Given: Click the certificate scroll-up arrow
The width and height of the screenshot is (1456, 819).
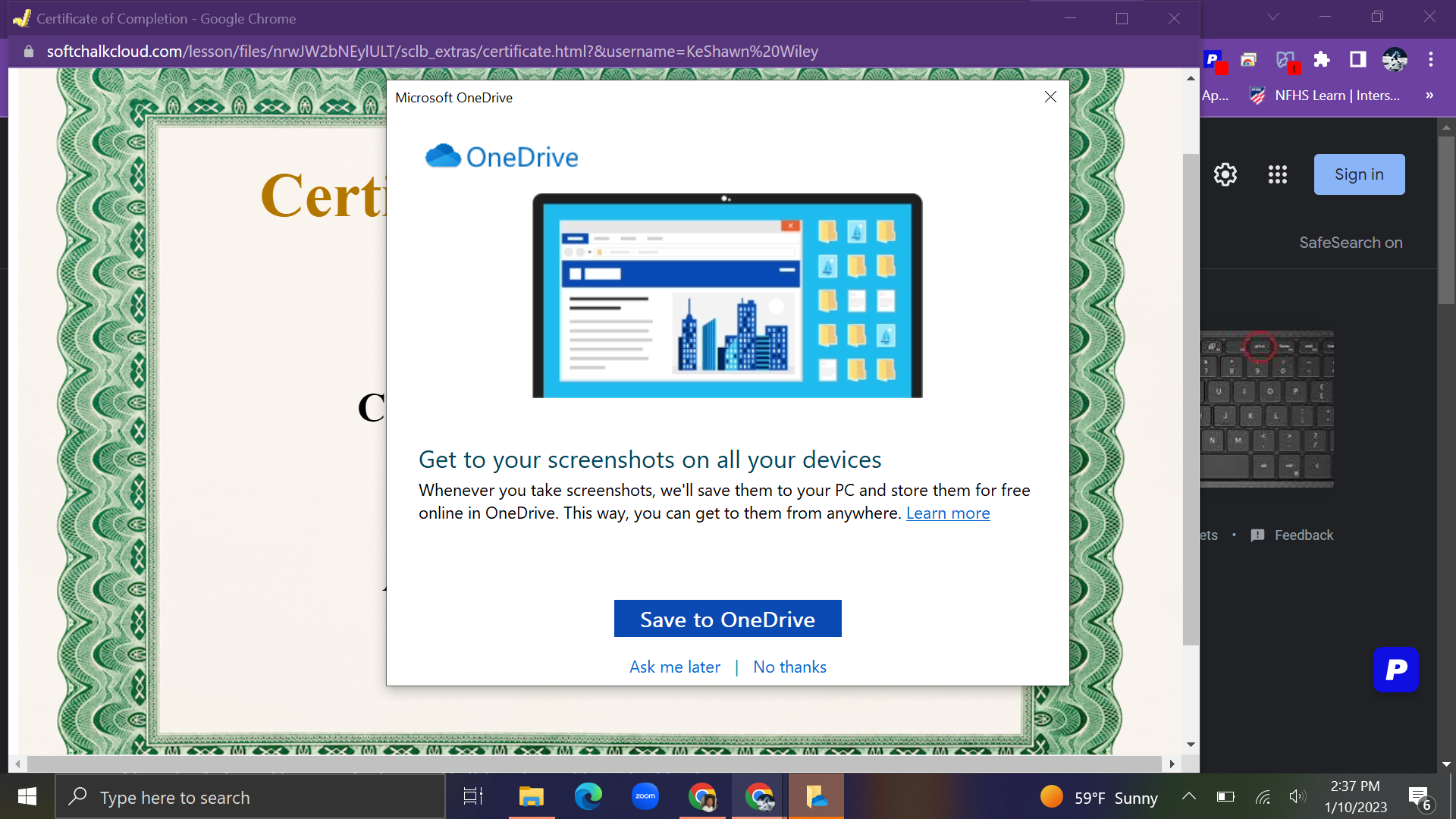Looking at the screenshot, I should coord(1191,78).
